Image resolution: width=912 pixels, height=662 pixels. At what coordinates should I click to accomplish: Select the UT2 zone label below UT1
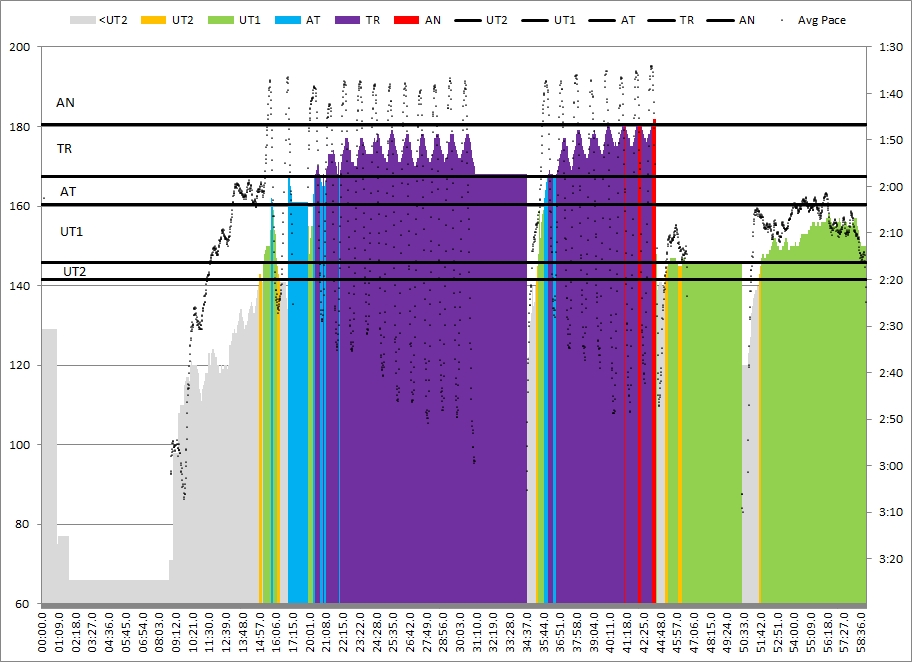pyautogui.click(x=74, y=271)
